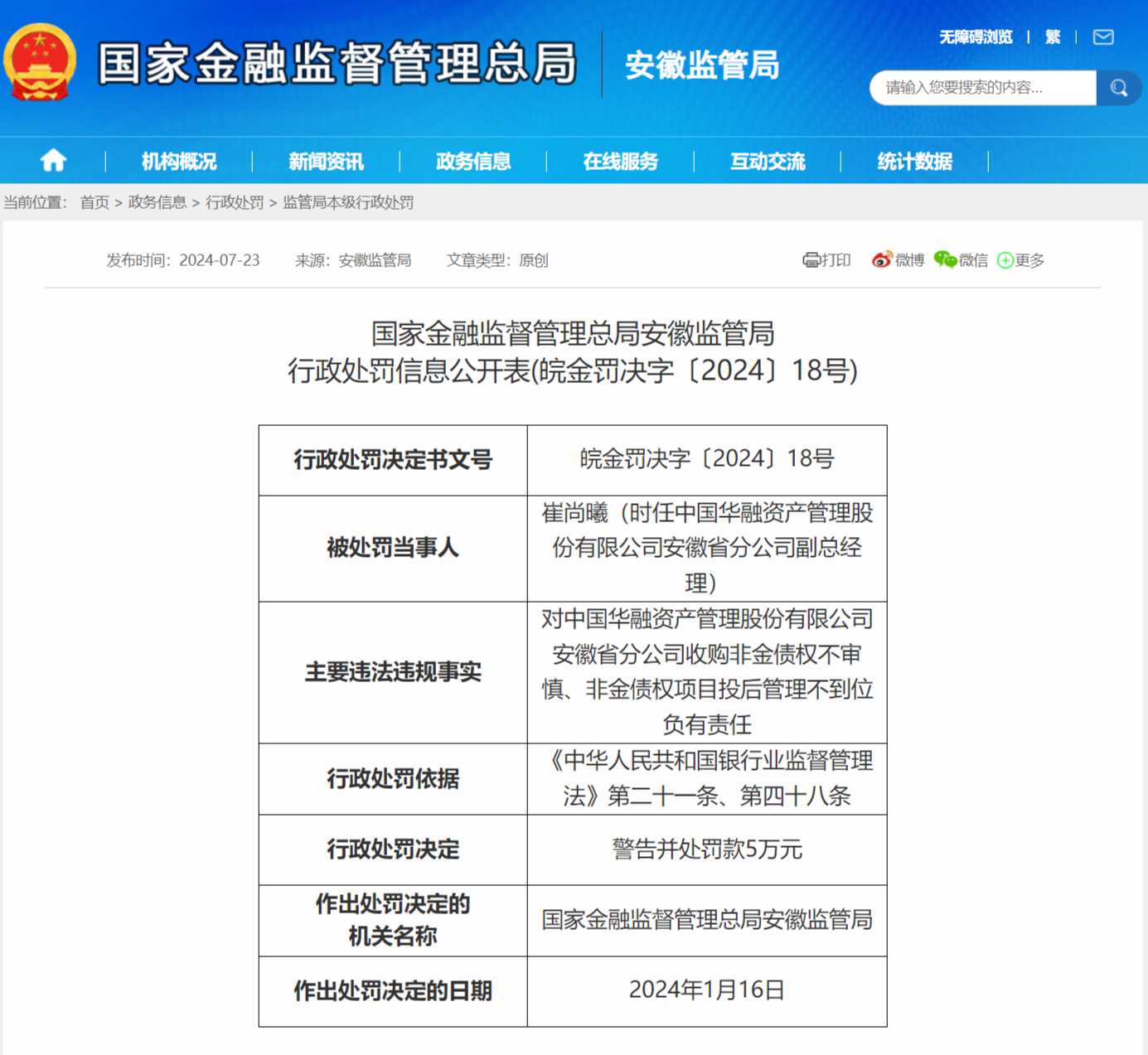Image resolution: width=1148 pixels, height=1055 pixels.
Task: Open the 在线服务 menu
Action: (x=620, y=162)
